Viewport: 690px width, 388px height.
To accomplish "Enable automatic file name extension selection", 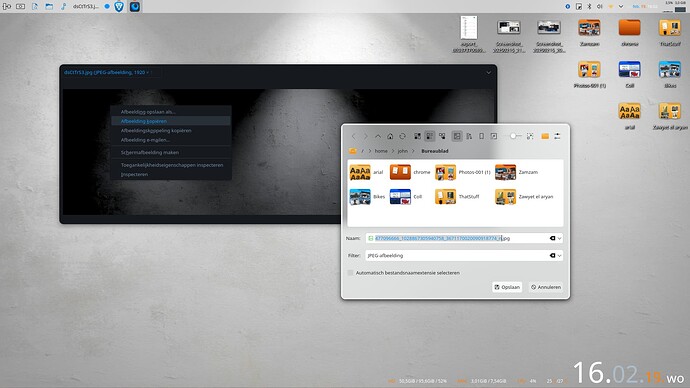I will (x=350, y=273).
